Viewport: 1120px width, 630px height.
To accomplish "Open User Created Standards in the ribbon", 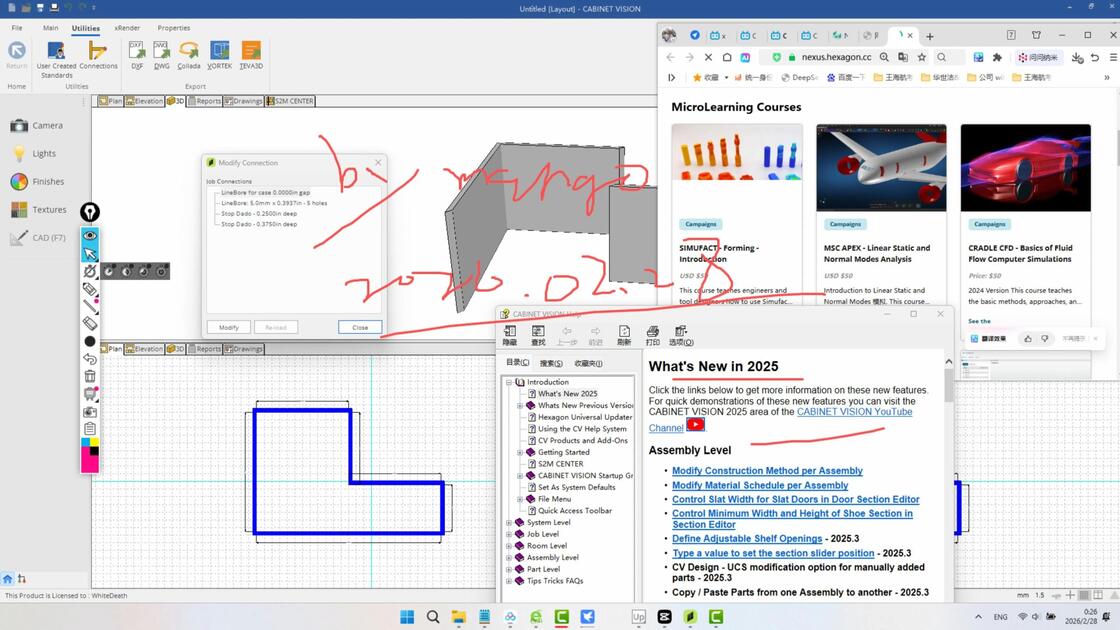I will (x=56, y=59).
